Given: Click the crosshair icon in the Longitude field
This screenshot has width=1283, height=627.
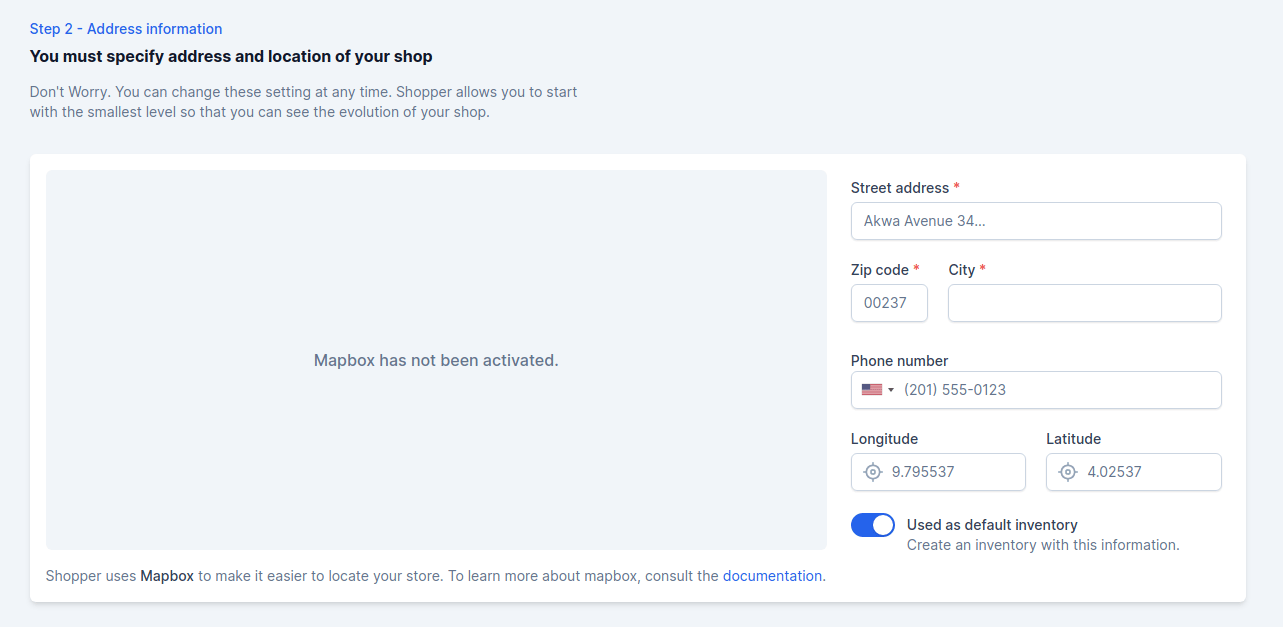Looking at the screenshot, I should [873, 472].
